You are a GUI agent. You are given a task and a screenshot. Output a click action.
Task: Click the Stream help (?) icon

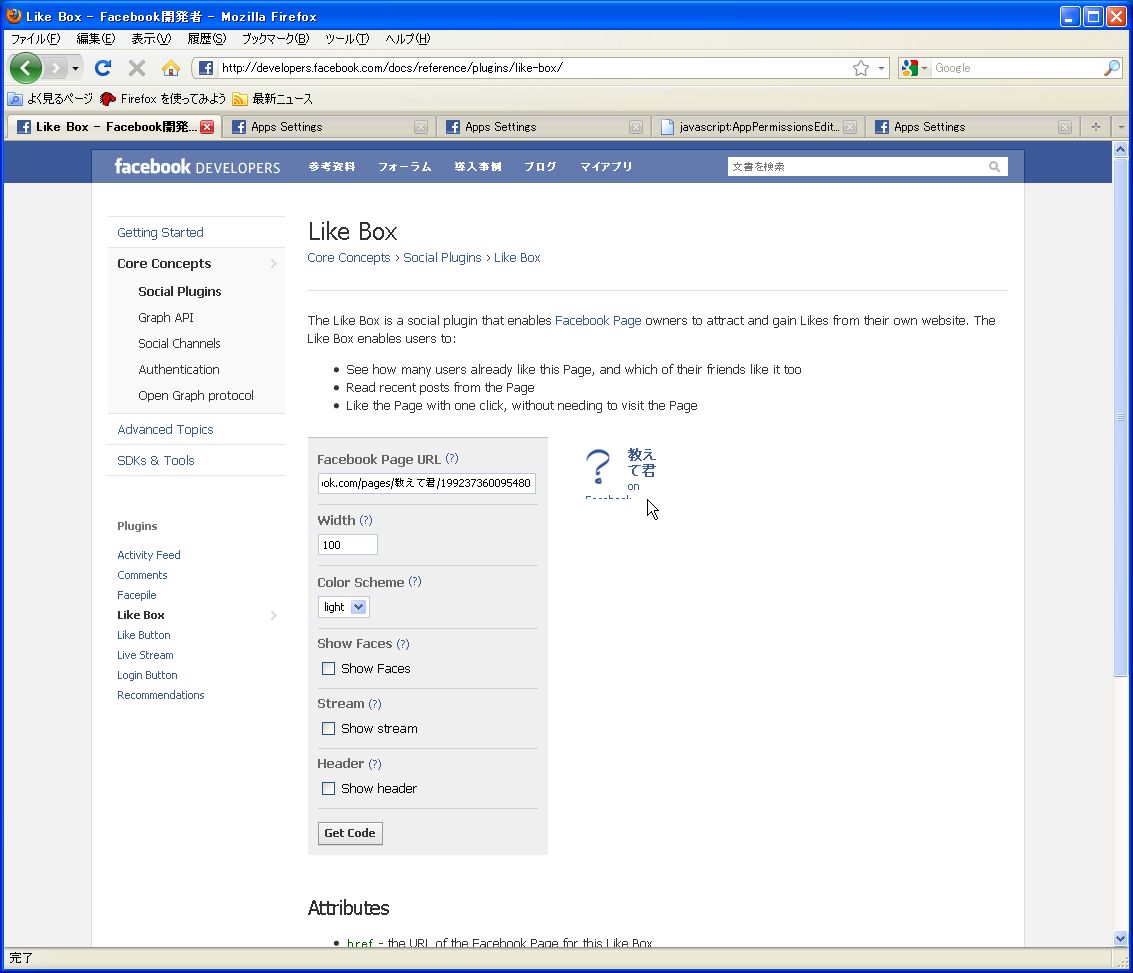click(375, 704)
